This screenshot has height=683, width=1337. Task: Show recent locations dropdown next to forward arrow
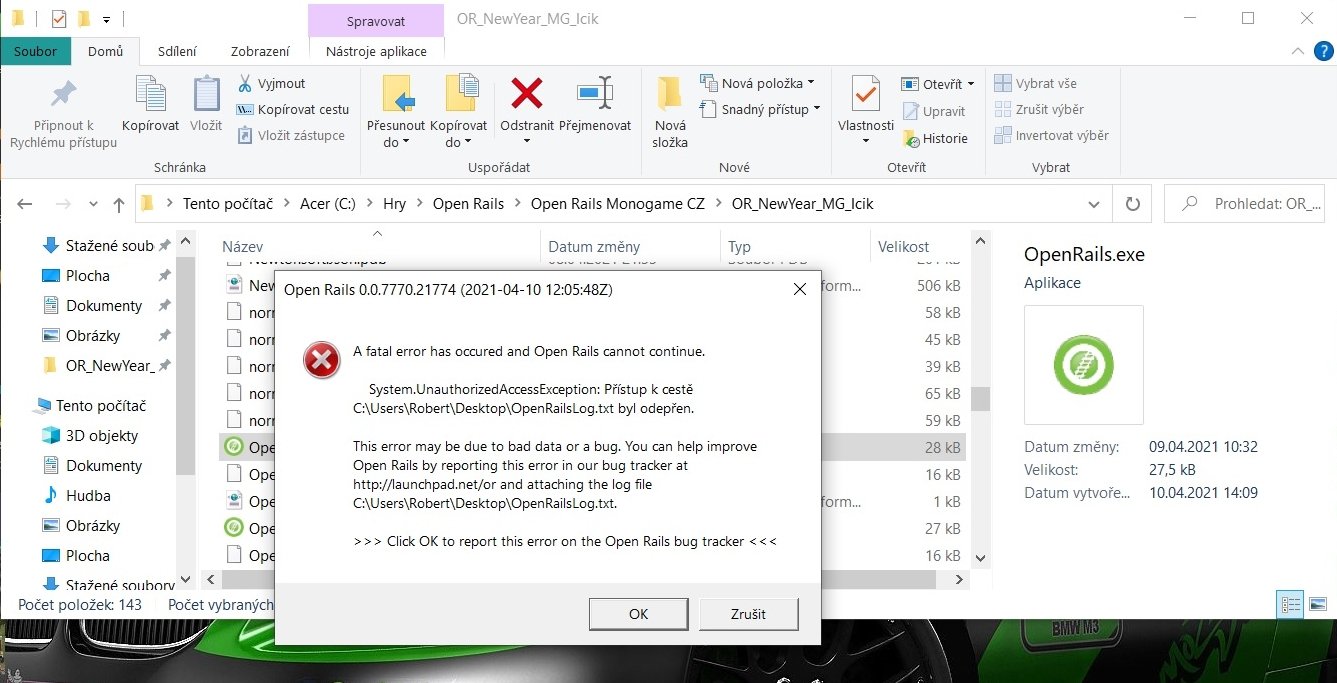(94, 204)
